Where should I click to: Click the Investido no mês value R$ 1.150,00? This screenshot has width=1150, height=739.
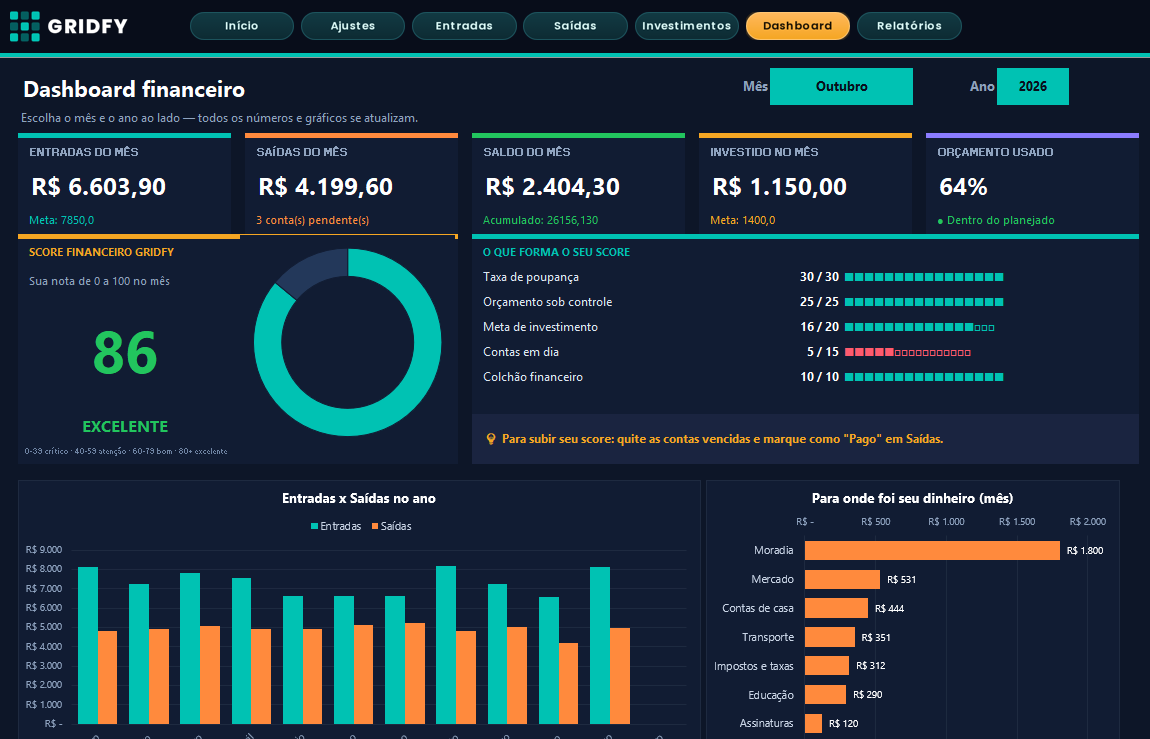(x=780, y=187)
